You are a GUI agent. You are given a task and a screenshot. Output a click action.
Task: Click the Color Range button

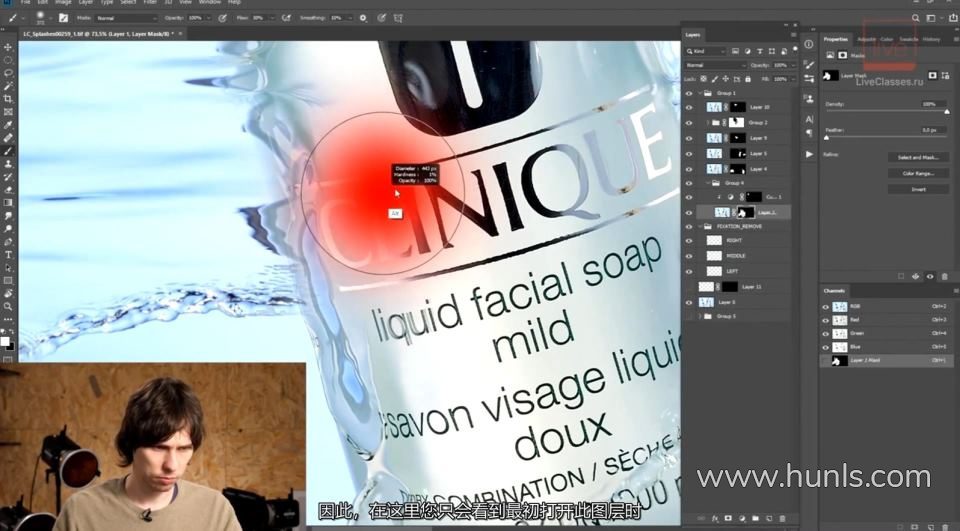(x=918, y=173)
